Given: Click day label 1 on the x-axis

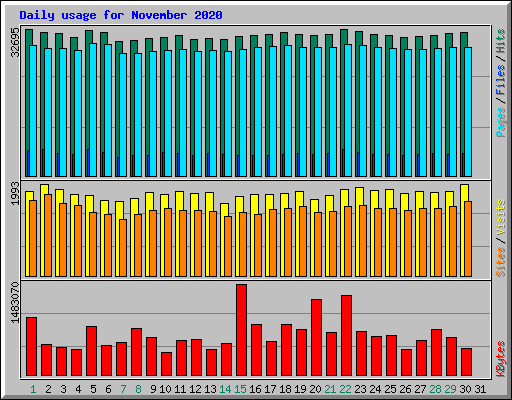Looking at the screenshot, I should (33, 389).
